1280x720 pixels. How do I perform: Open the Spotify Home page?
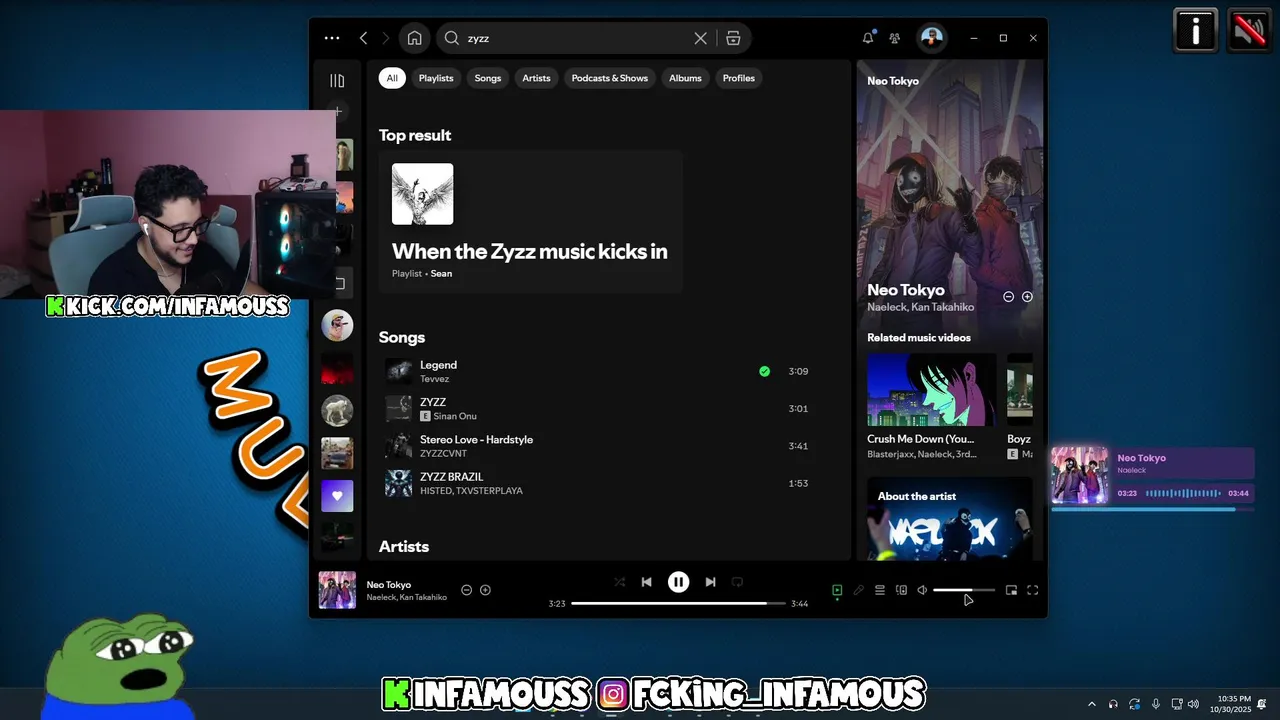(414, 38)
